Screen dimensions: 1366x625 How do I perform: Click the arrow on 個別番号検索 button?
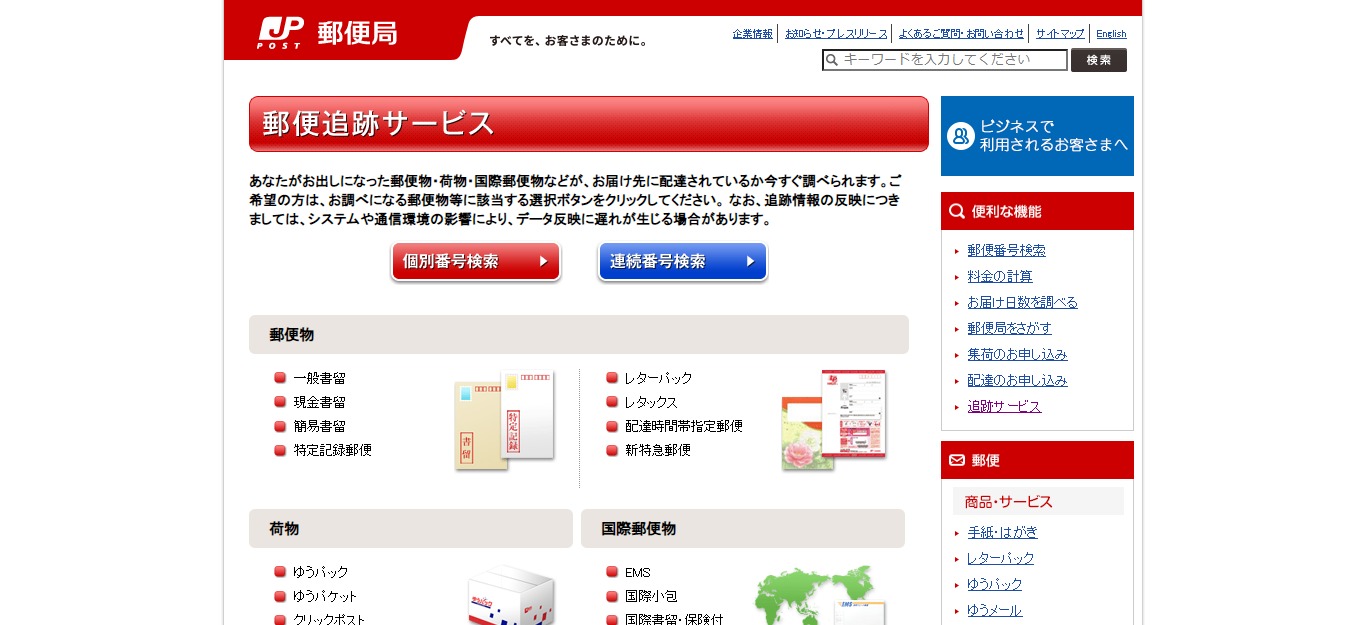tap(543, 261)
